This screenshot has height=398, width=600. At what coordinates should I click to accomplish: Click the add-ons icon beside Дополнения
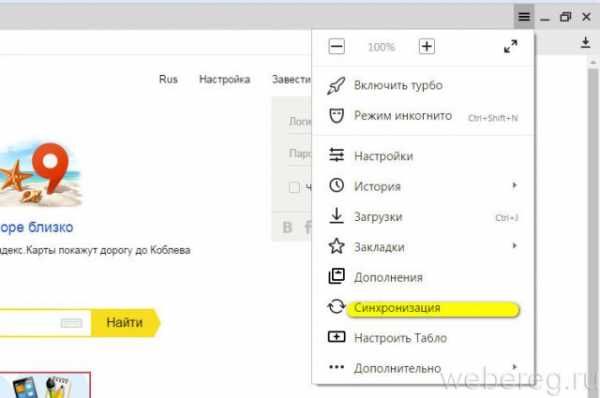coord(337,276)
